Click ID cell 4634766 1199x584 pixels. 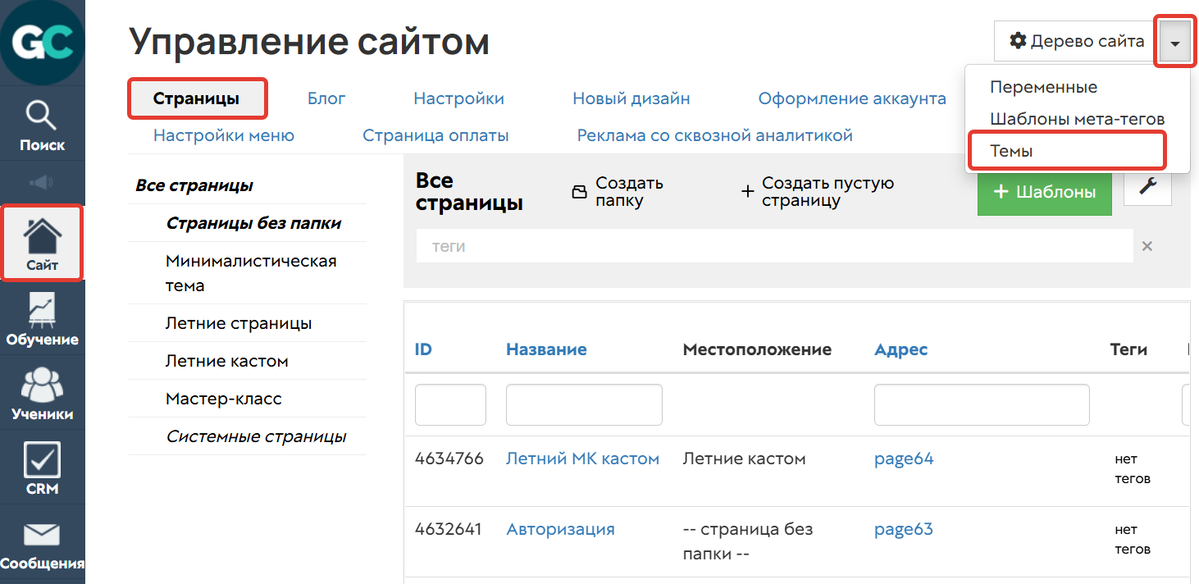pos(449,459)
